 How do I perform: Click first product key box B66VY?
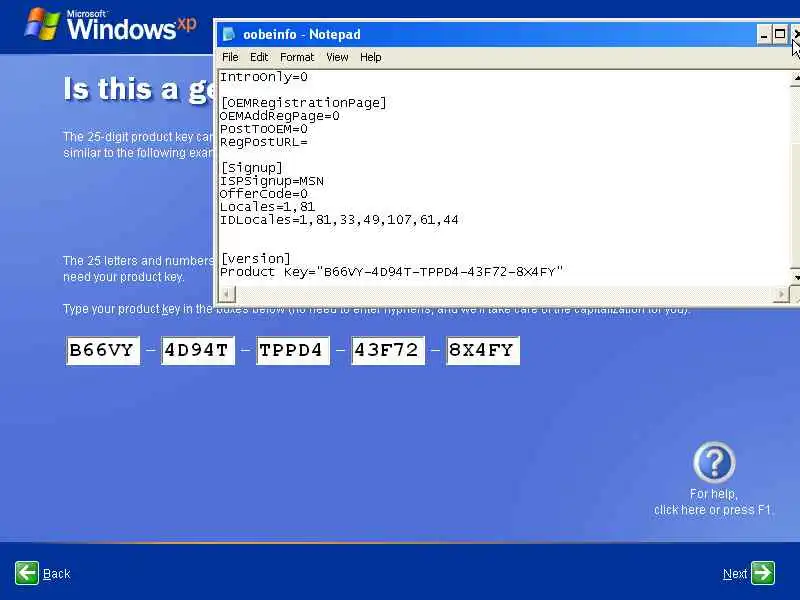click(103, 351)
